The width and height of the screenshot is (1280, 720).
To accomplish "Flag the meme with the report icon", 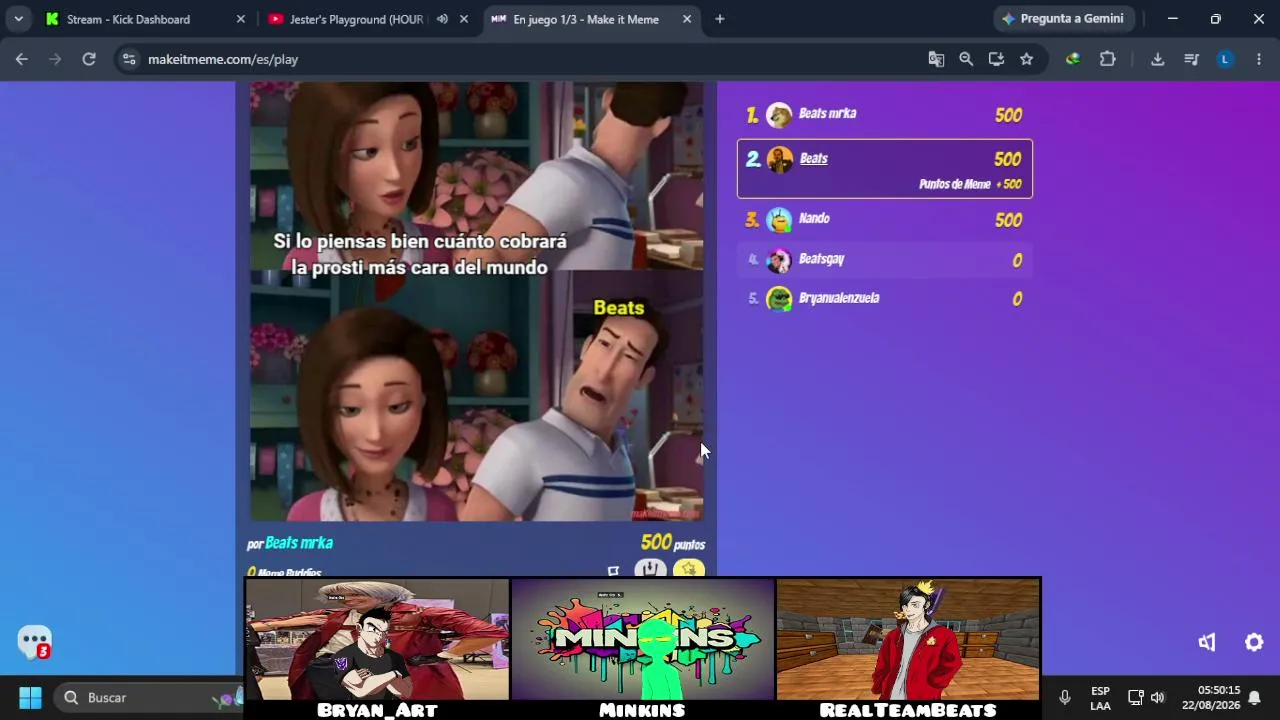I will (613, 571).
